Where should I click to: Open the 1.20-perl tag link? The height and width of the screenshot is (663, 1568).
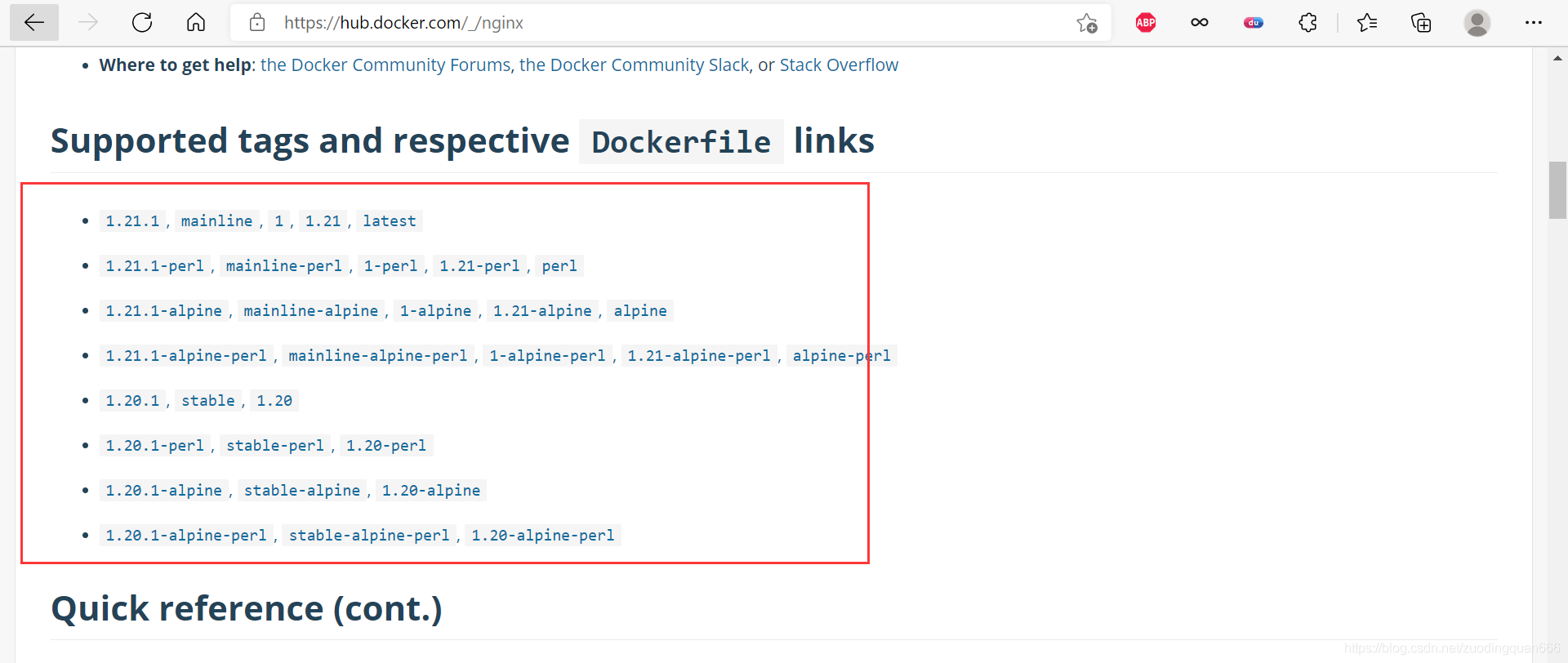point(386,446)
